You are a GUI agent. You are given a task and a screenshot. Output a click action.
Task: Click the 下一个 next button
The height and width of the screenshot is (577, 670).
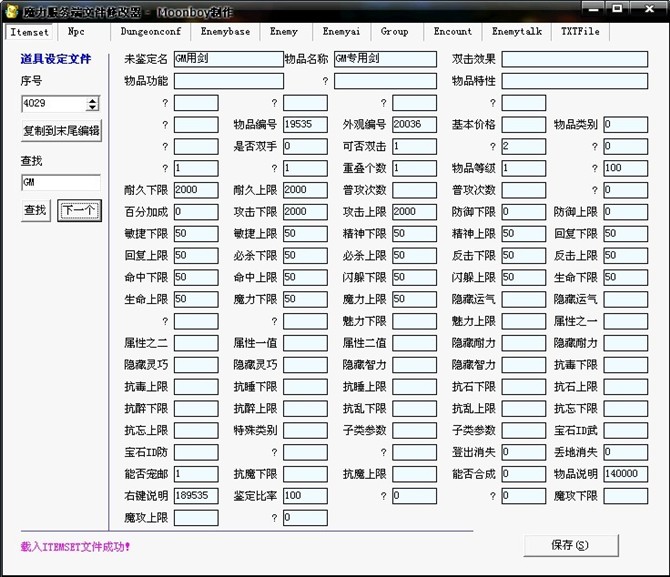tap(79, 210)
